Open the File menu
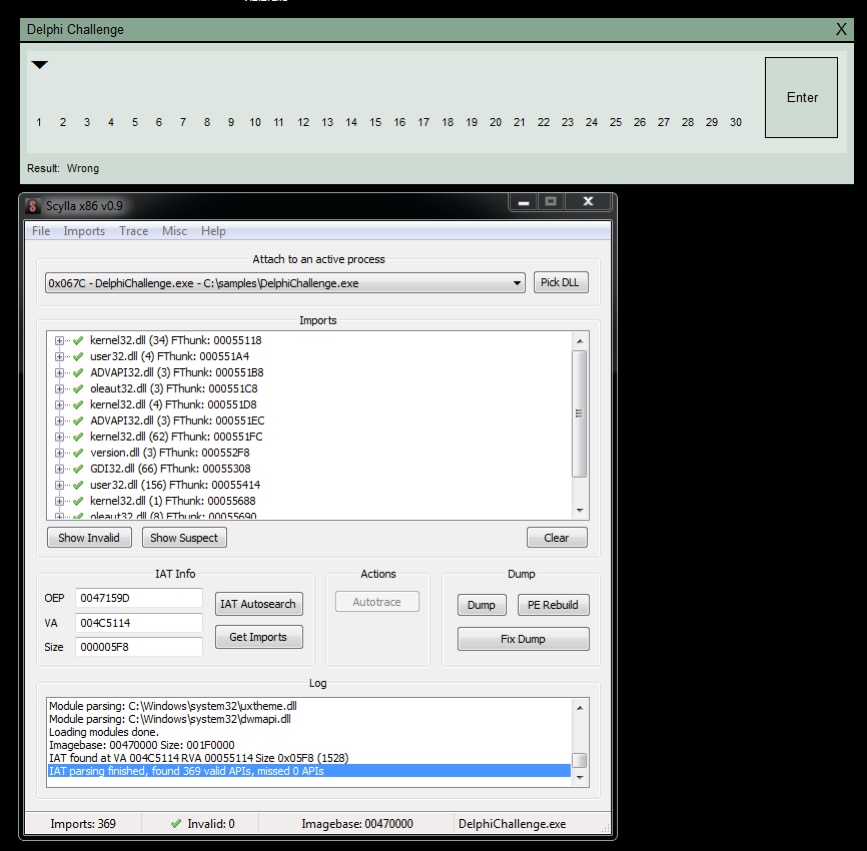 tap(41, 231)
